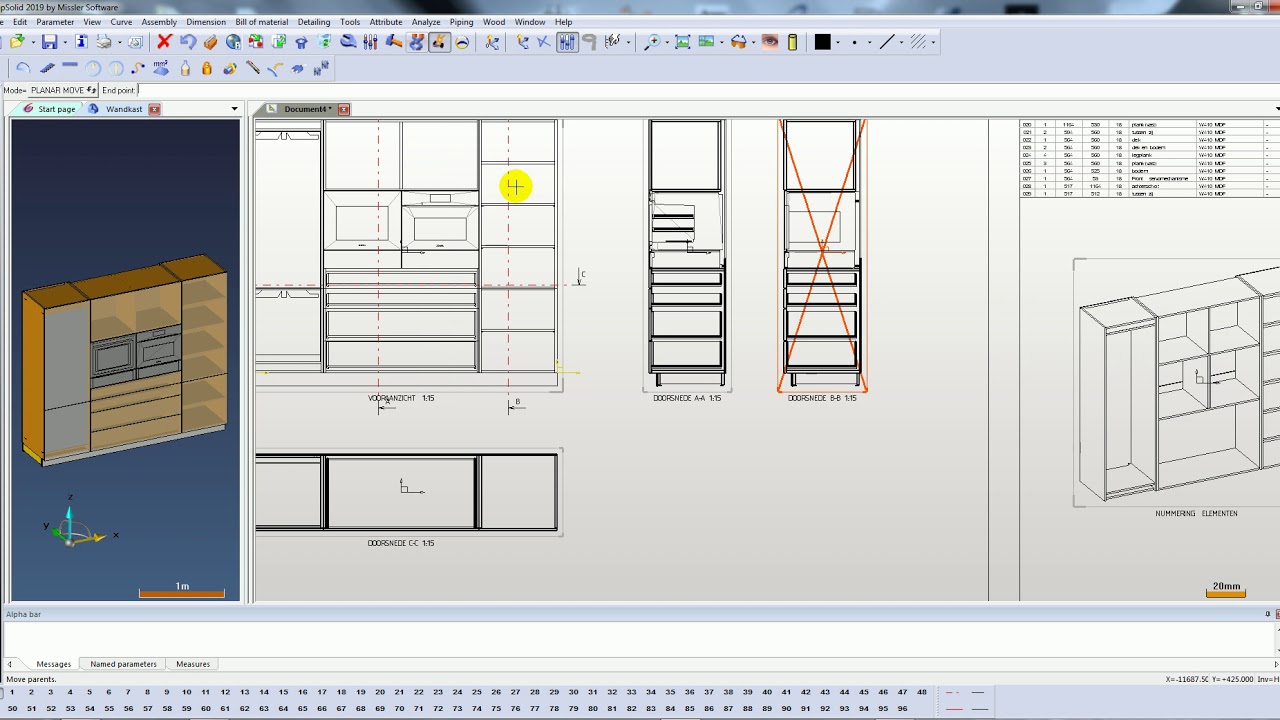Click the m² area tool icon
The image size is (1280, 720).
pyautogui.click(x=161, y=68)
